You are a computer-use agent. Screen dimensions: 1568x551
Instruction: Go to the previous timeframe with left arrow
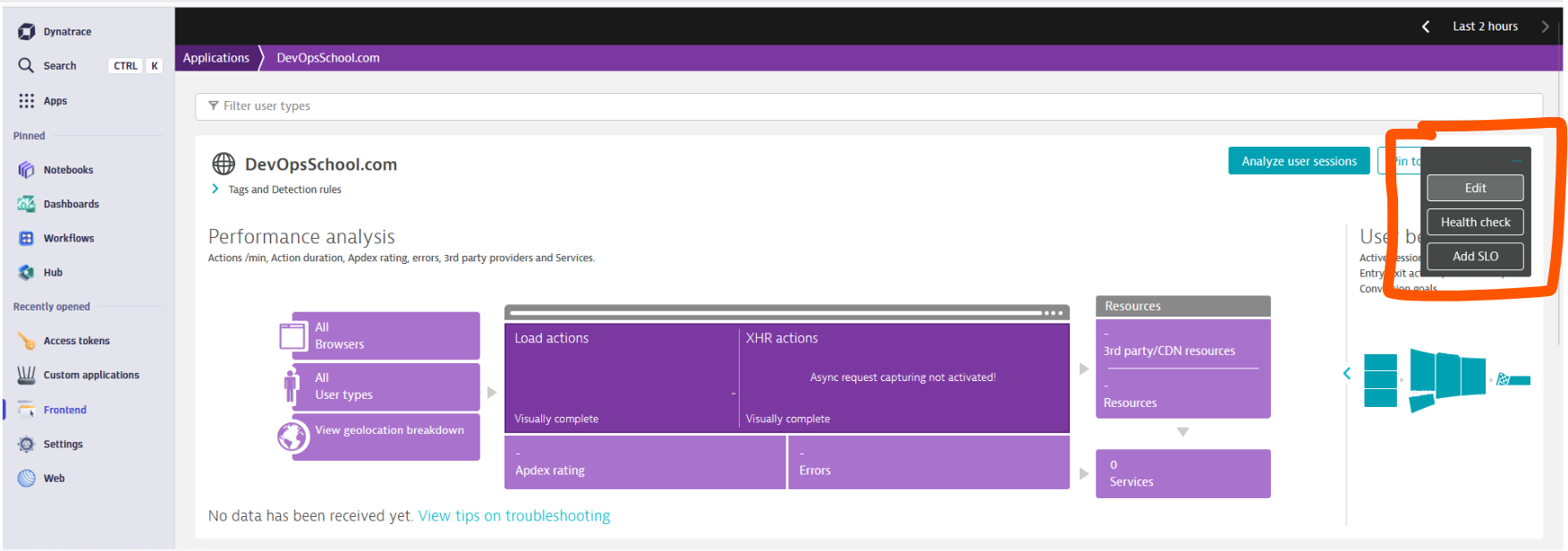1426,27
